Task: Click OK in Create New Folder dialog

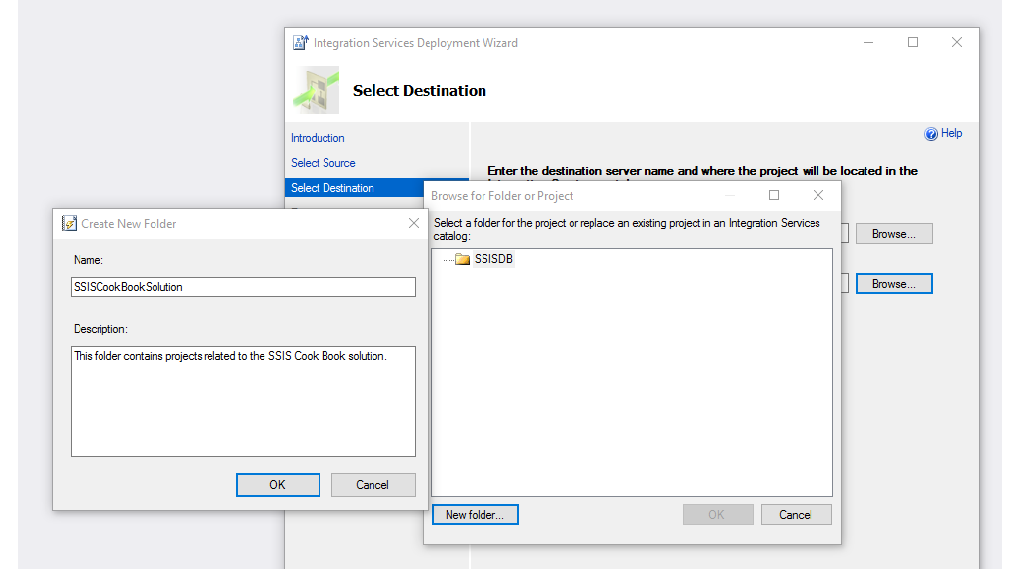Action: pyautogui.click(x=278, y=485)
